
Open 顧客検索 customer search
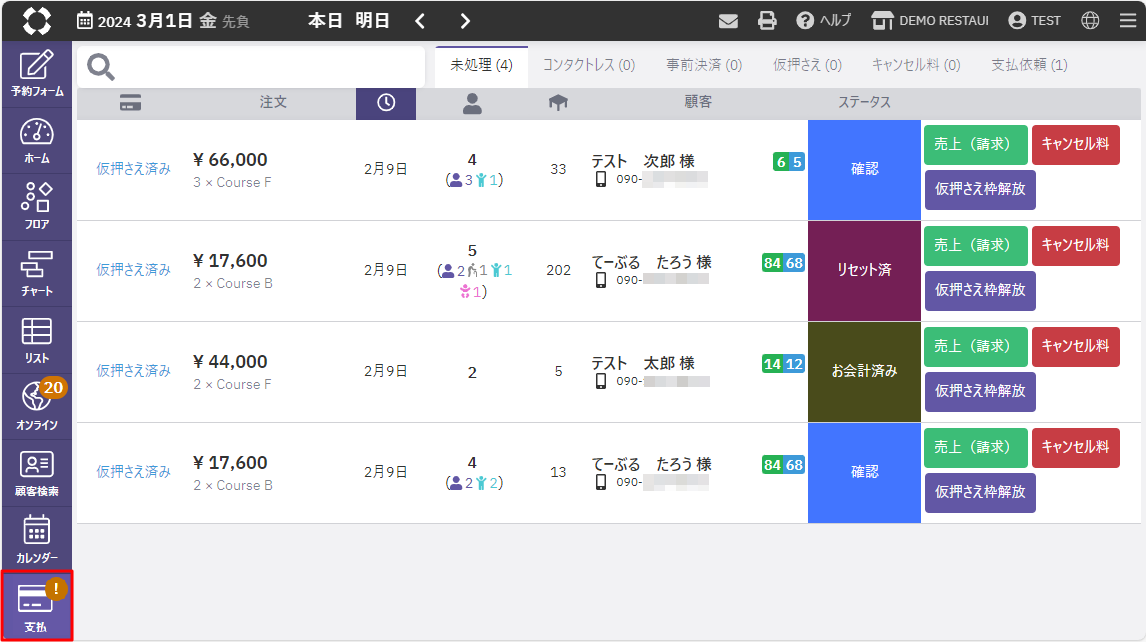(37, 474)
